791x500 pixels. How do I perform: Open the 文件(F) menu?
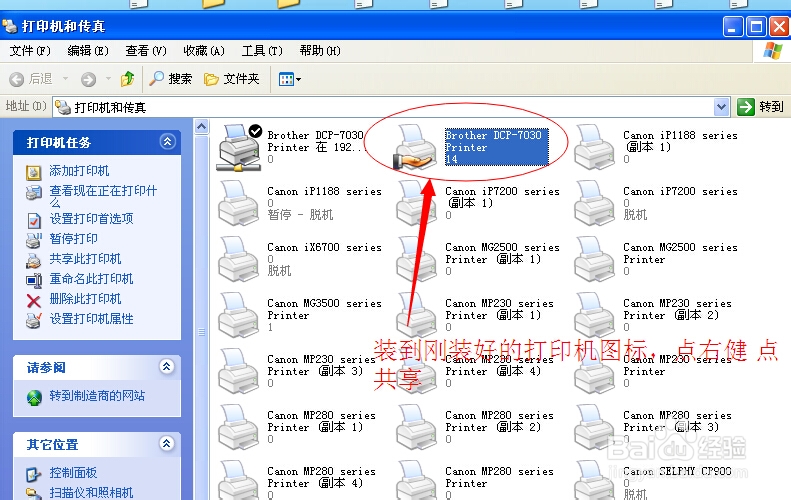click(x=30, y=51)
